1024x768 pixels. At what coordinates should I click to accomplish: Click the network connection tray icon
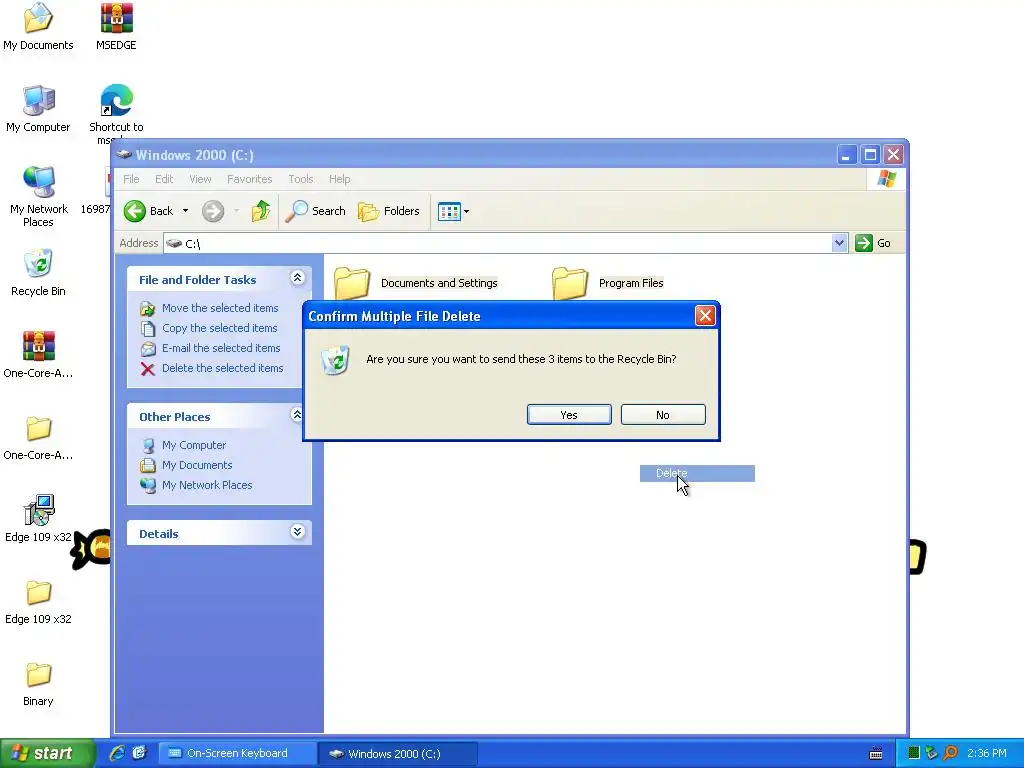[931, 754]
